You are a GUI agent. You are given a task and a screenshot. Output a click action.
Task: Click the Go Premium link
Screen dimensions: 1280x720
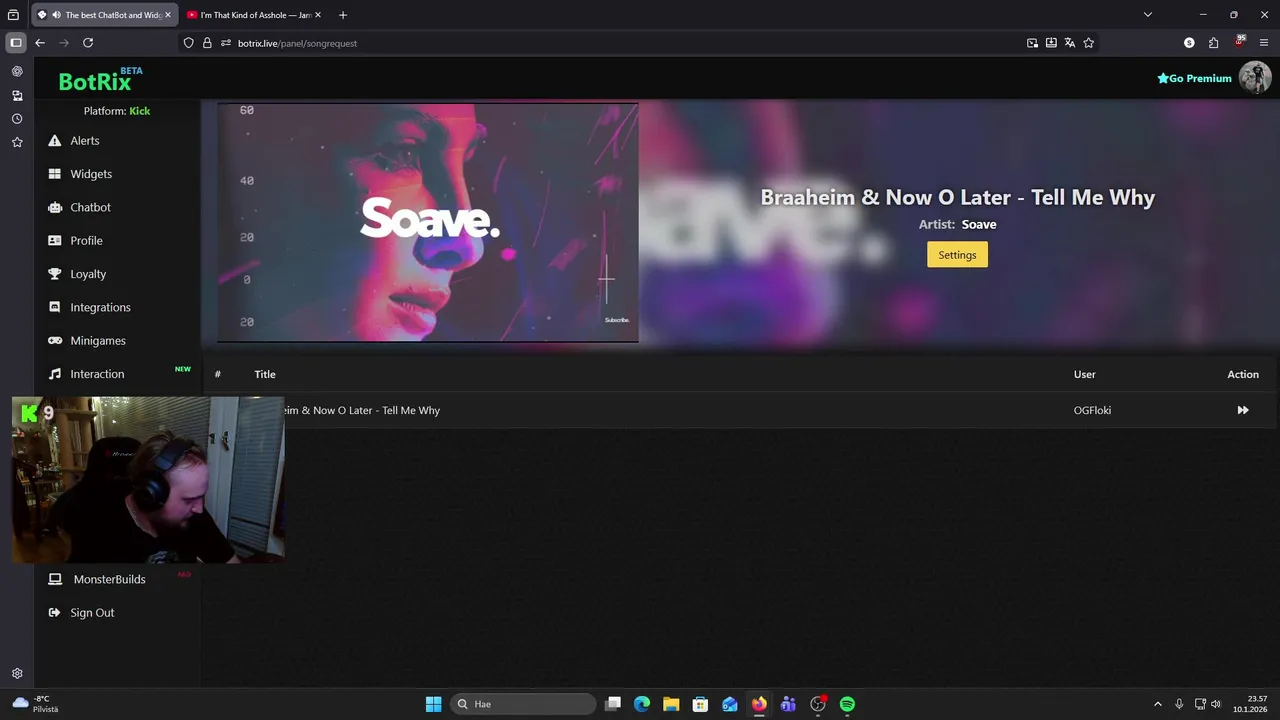[1194, 78]
